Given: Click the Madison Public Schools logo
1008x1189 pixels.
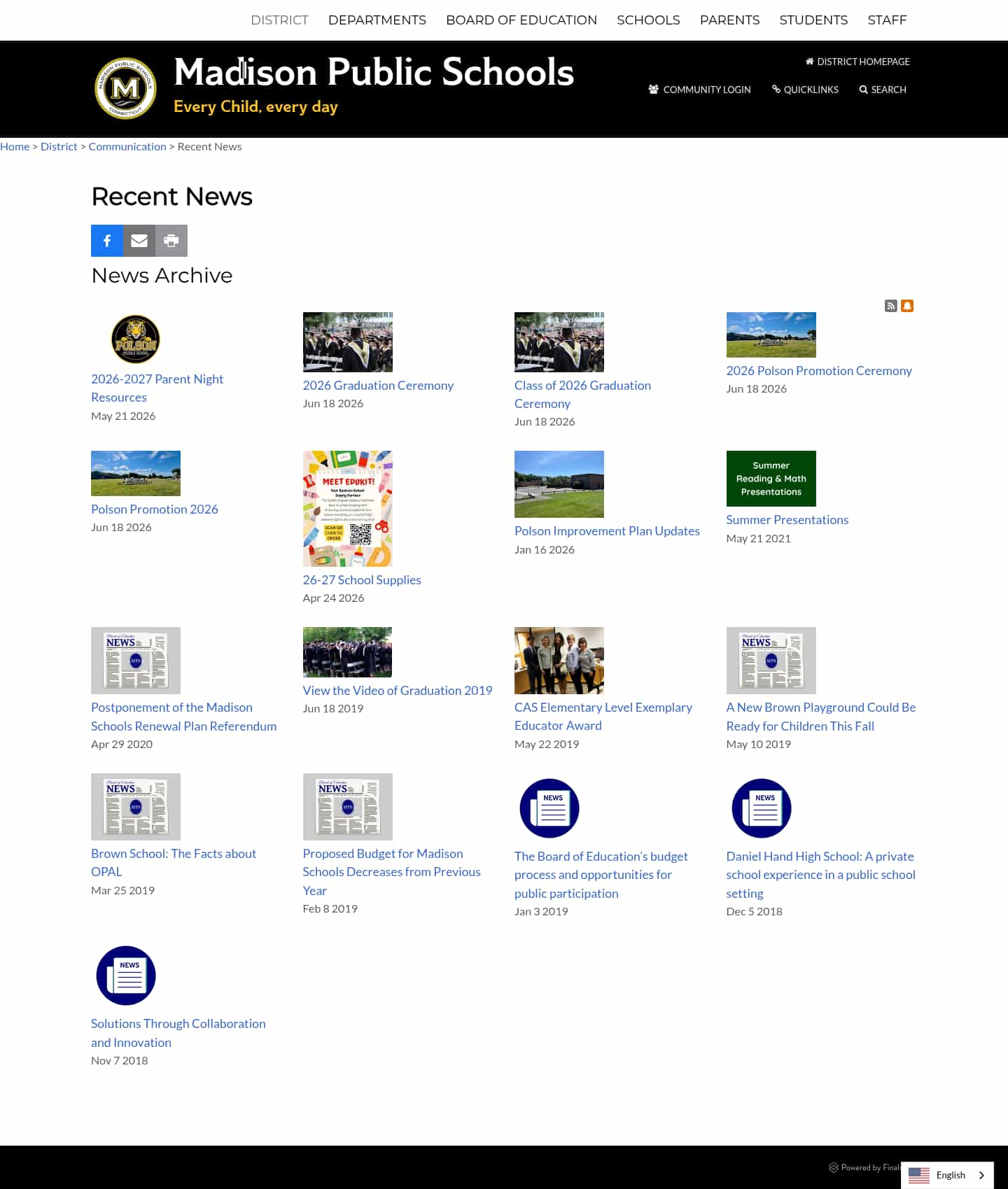Looking at the screenshot, I should point(126,88).
